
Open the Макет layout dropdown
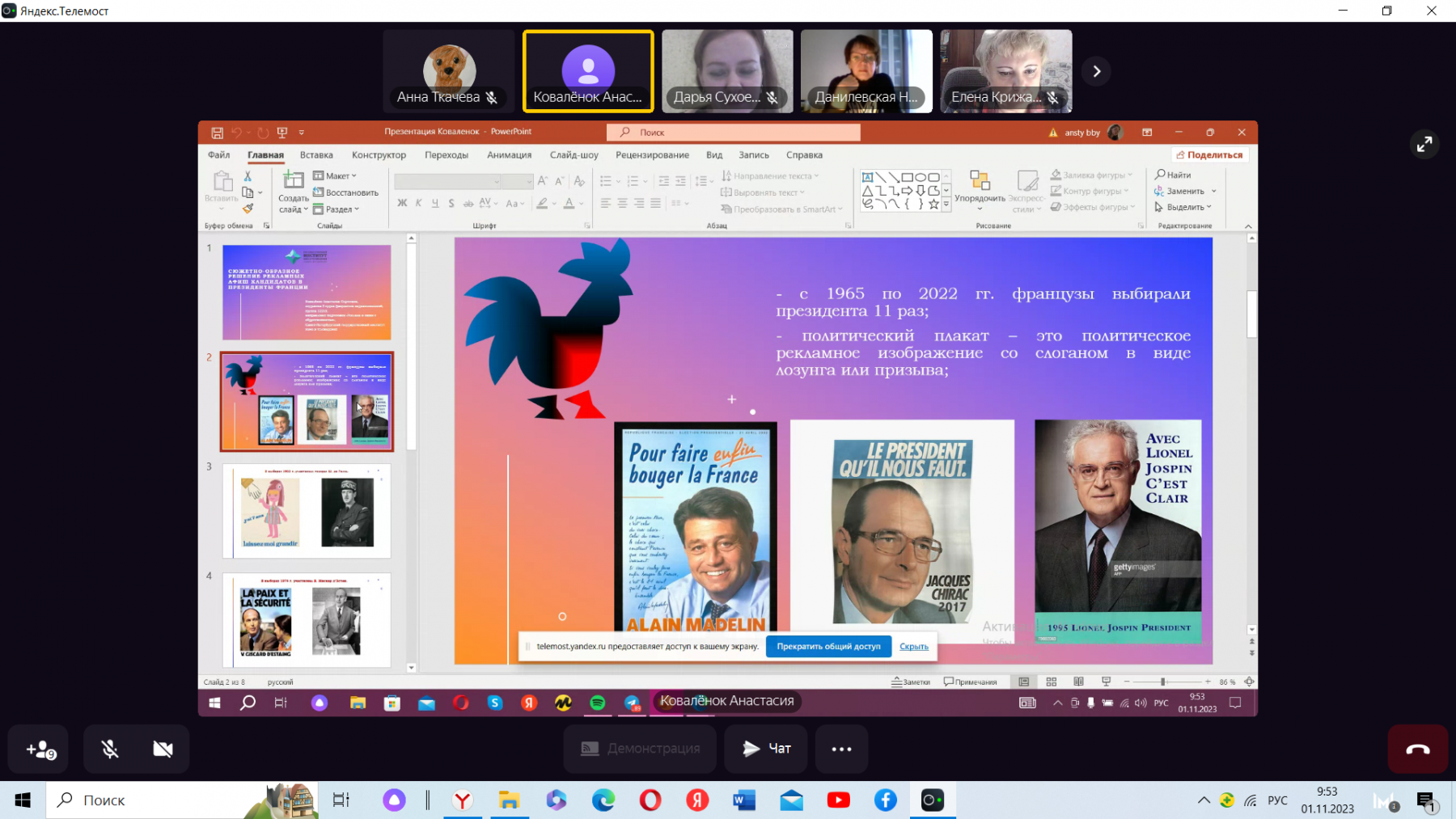point(335,176)
